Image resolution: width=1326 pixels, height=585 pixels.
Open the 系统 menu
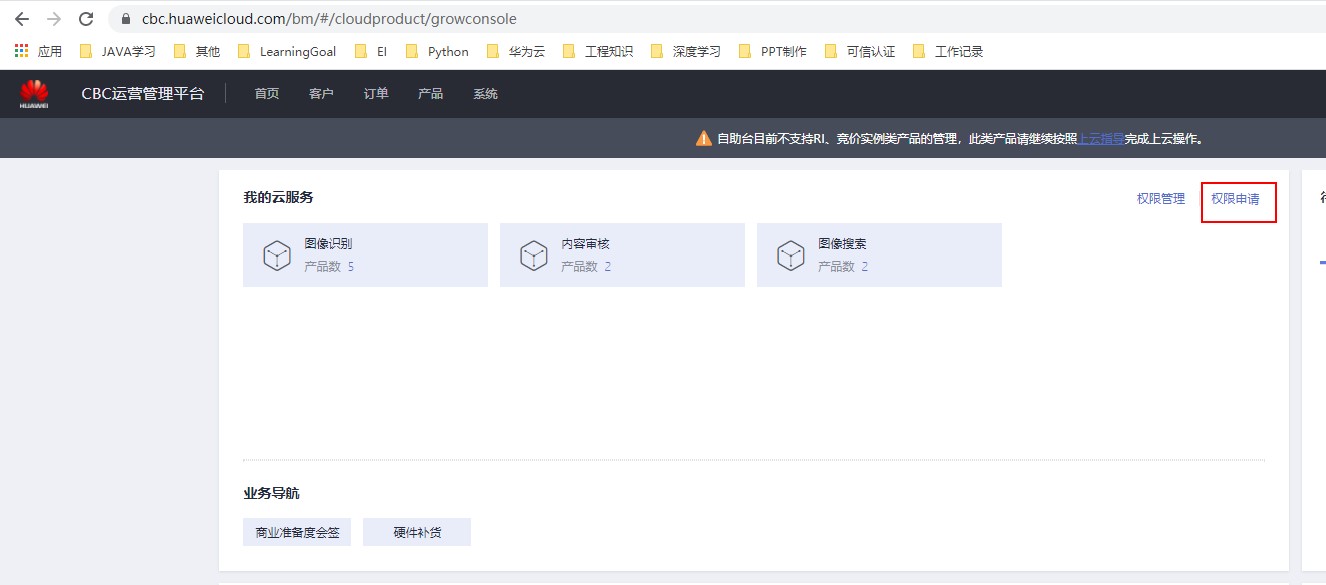(485, 94)
